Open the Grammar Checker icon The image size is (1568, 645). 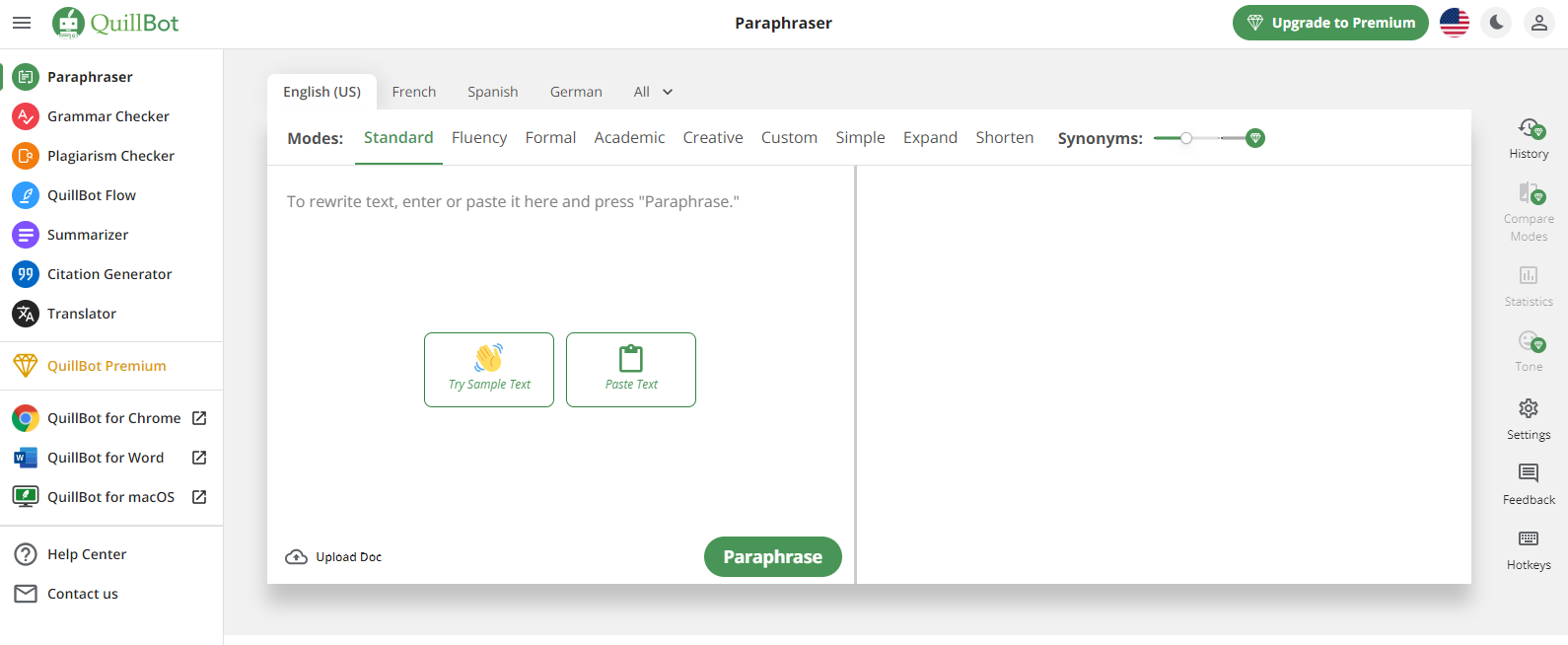coord(26,116)
